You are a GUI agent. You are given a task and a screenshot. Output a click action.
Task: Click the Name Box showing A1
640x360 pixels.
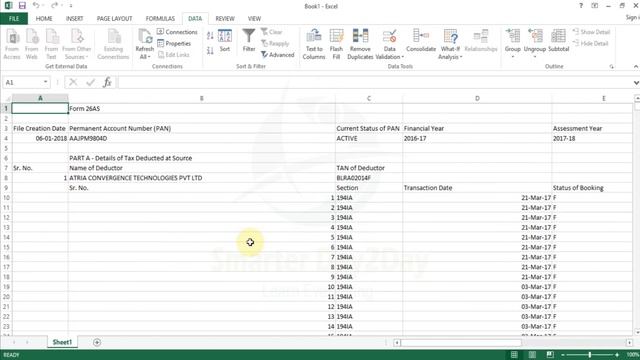[x=22, y=82]
